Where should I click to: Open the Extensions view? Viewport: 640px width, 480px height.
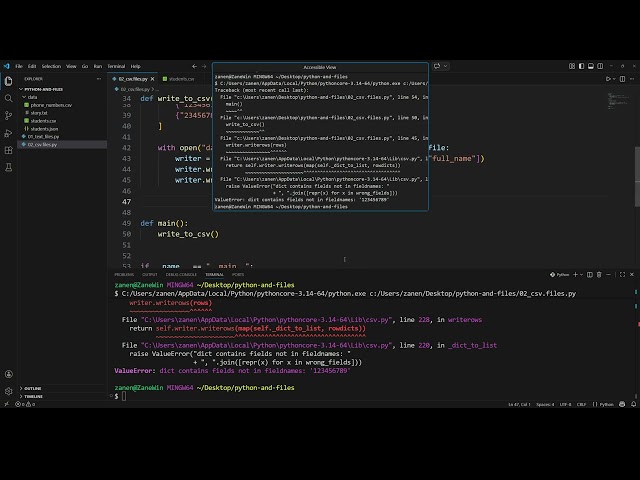coord(8,150)
